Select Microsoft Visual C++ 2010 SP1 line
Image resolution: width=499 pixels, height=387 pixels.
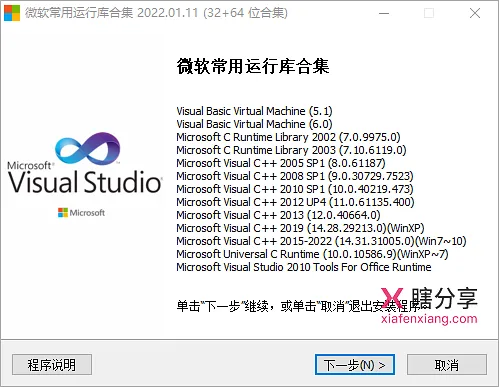pyautogui.click(x=295, y=189)
